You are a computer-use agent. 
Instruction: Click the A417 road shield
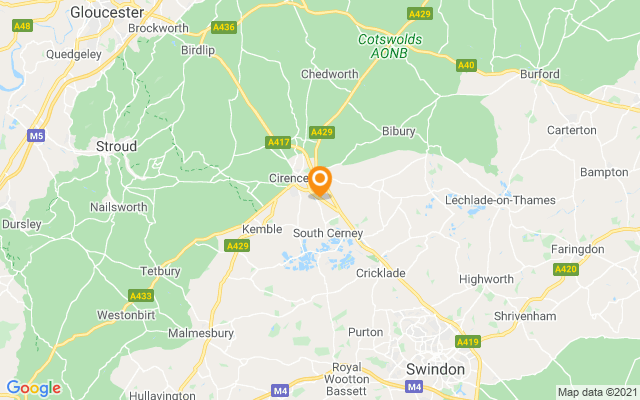click(x=278, y=142)
